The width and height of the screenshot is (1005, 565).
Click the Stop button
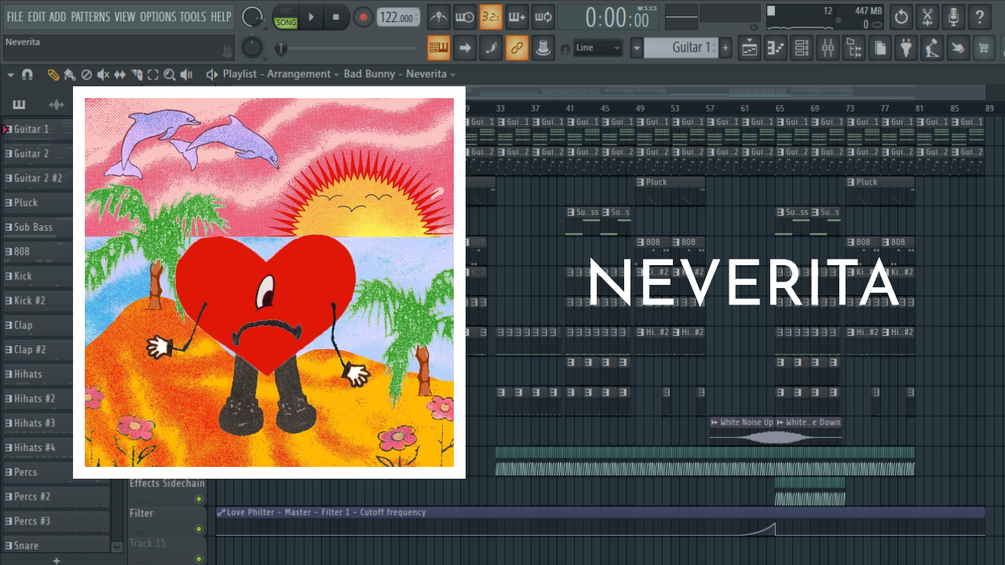pyautogui.click(x=336, y=17)
